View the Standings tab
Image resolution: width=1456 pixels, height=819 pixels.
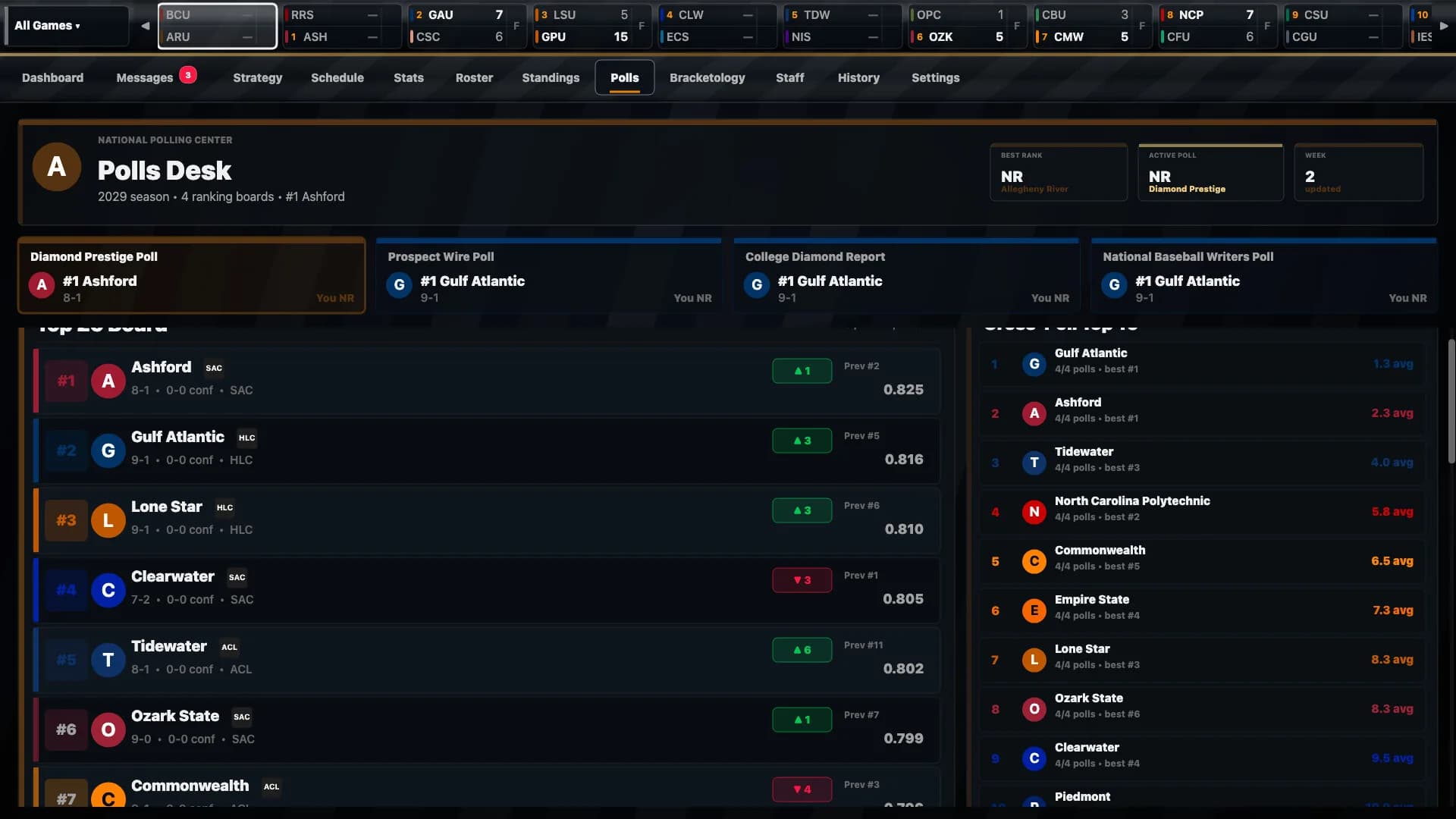[551, 77]
